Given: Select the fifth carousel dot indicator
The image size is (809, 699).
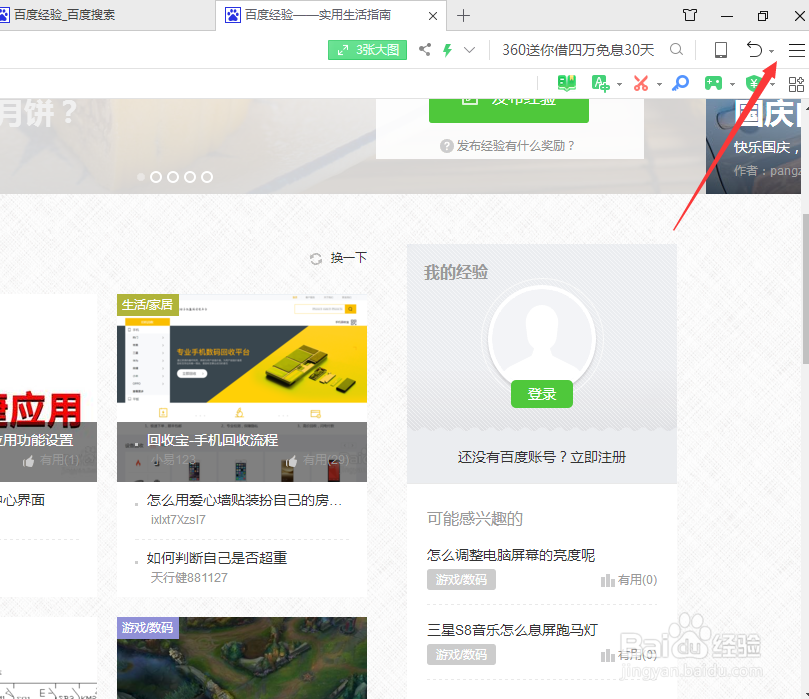Looking at the screenshot, I should coord(207,177).
